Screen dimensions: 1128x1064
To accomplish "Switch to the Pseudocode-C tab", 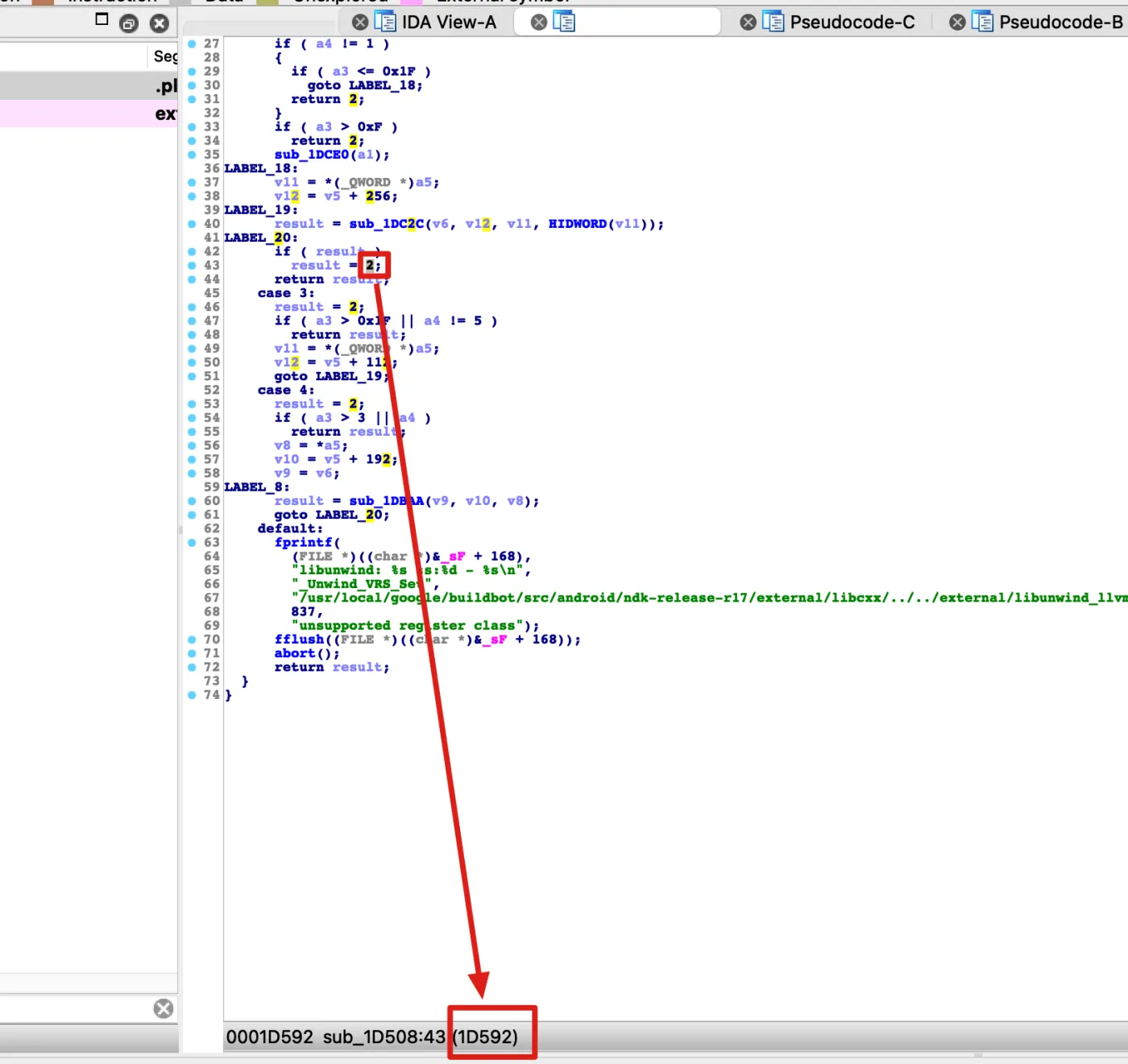I will [852, 23].
